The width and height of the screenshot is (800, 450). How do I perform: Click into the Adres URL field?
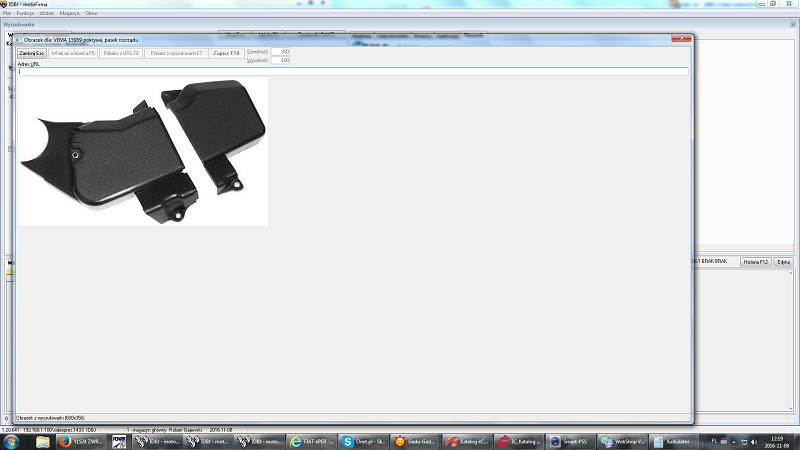[353, 71]
